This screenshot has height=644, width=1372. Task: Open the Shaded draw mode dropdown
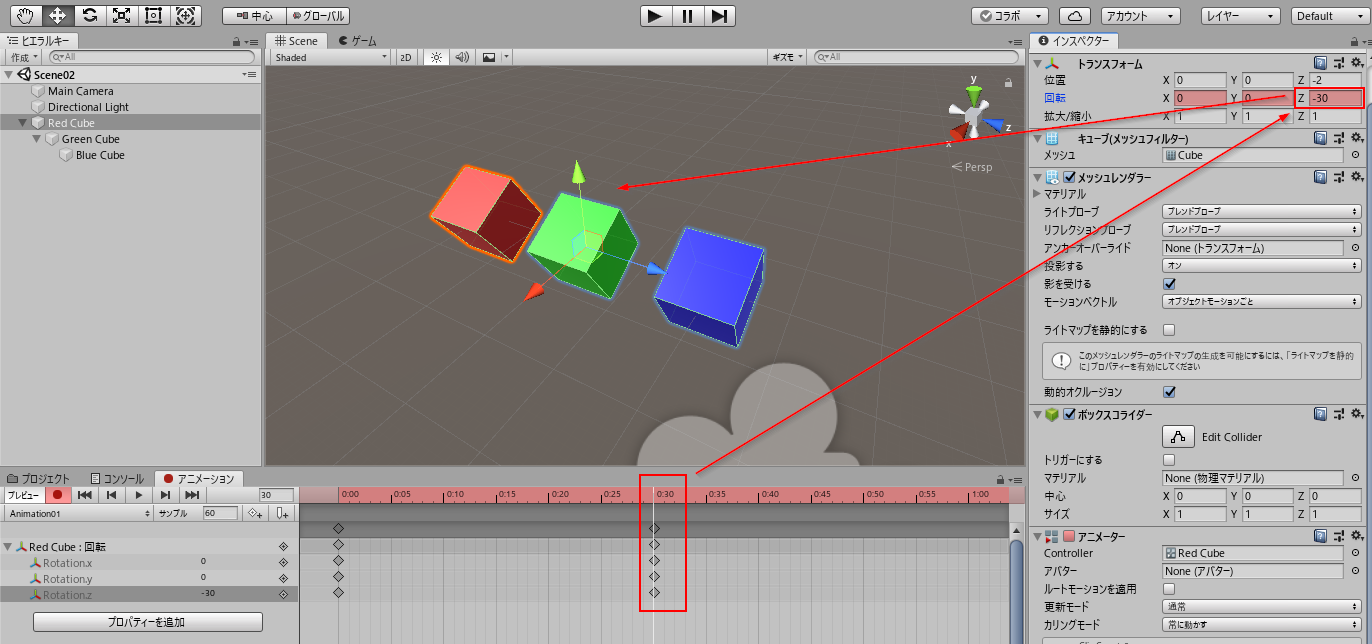330,57
